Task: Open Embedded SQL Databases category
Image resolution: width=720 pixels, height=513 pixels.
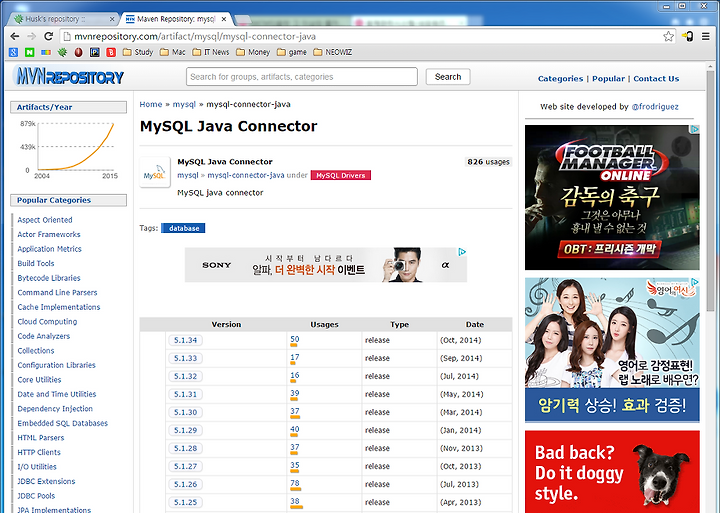Action: [62, 423]
